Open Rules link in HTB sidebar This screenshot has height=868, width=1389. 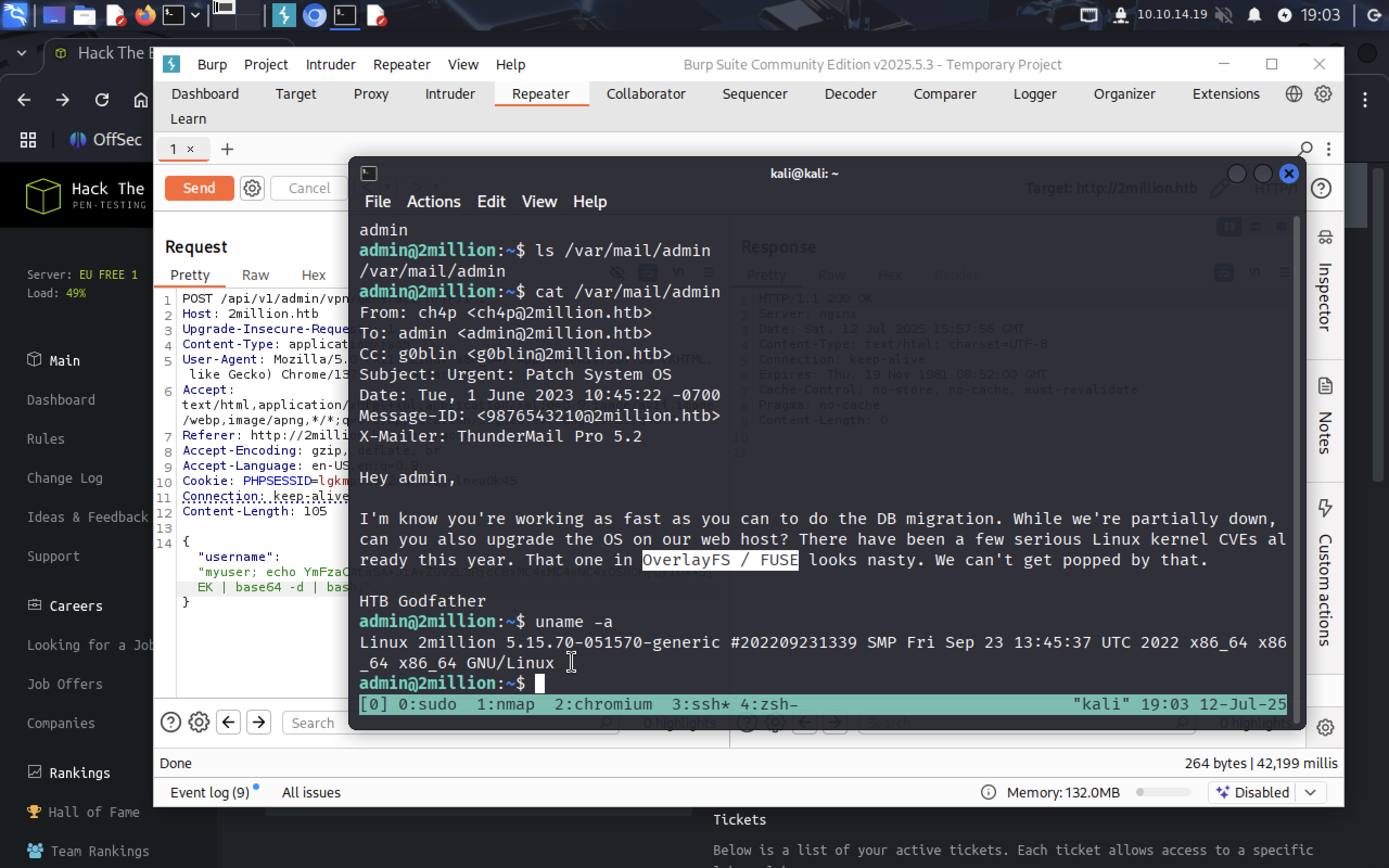(46, 438)
